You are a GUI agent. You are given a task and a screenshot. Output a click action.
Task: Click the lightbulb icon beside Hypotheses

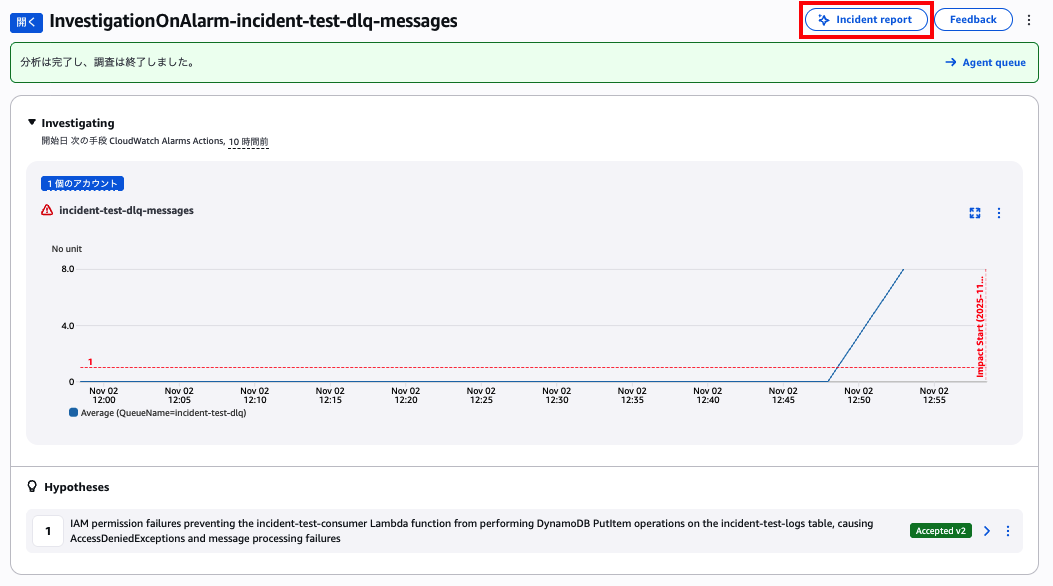pos(32,487)
